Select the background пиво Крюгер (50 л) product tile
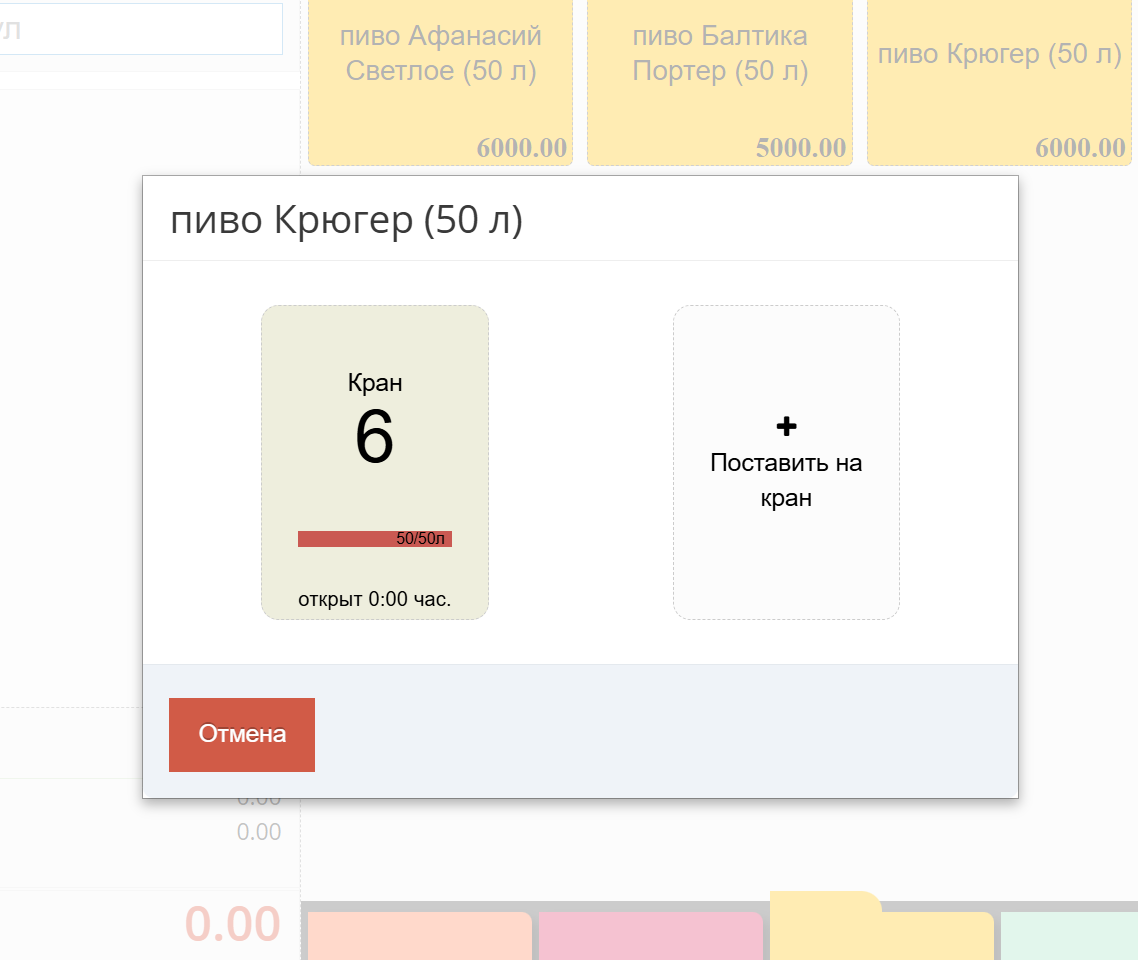This screenshot has height=960, width=1138. coord(999,82)
